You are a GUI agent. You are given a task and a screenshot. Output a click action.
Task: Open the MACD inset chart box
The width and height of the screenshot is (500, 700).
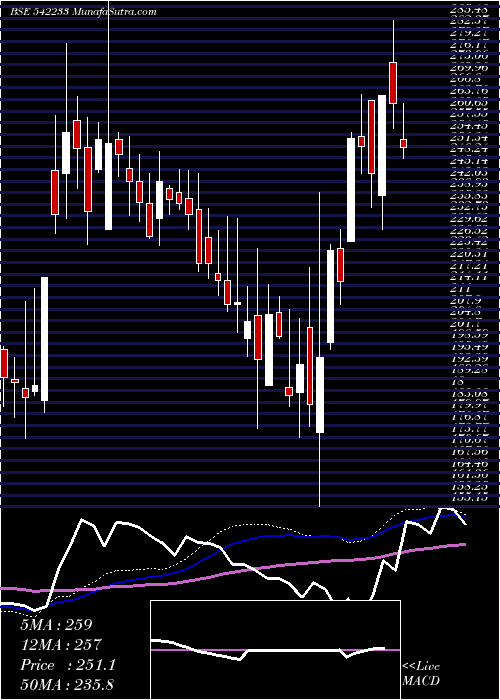(x=275, y=650)
